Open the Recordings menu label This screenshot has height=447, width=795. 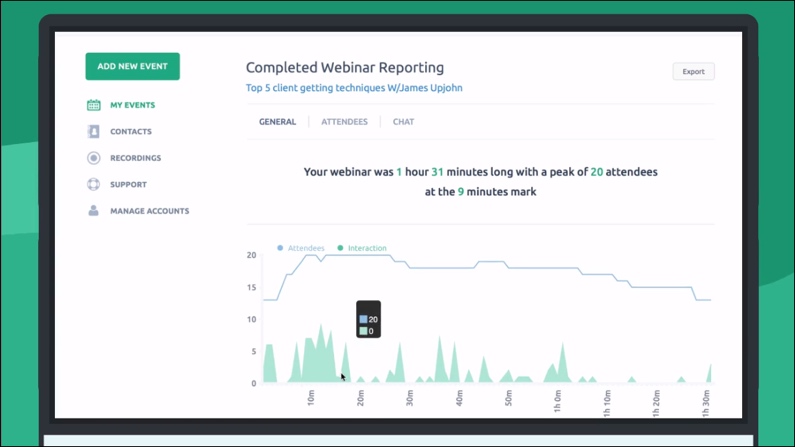pos(135,158)
